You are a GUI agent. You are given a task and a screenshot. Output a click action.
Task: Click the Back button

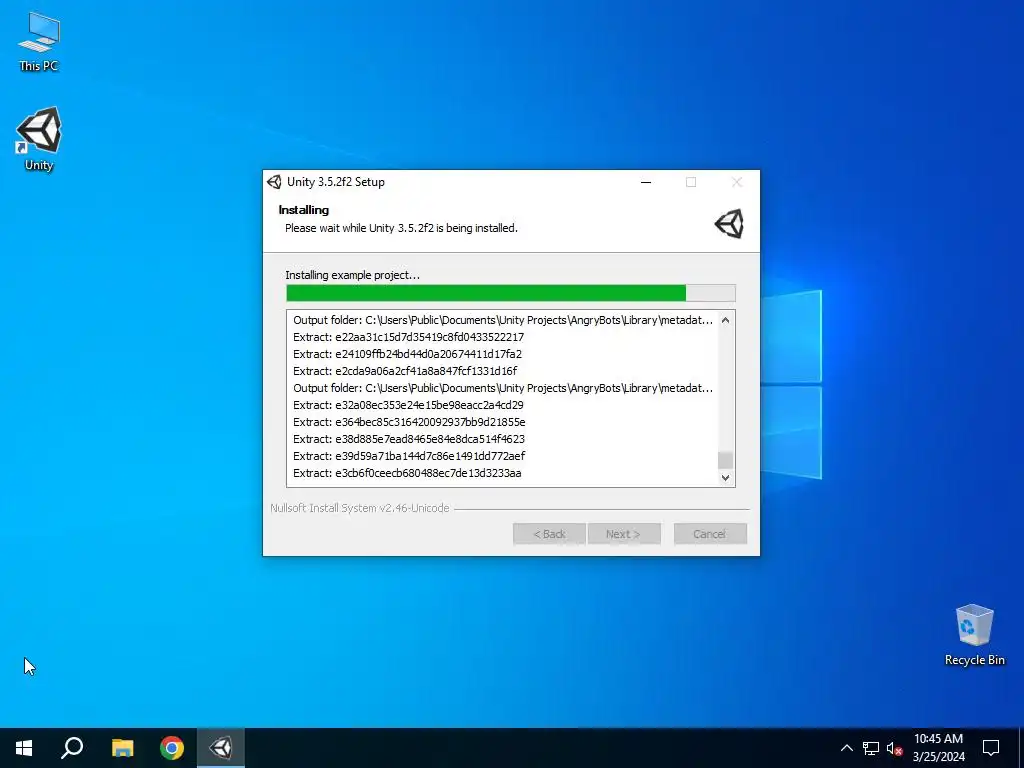click(549, 534)
